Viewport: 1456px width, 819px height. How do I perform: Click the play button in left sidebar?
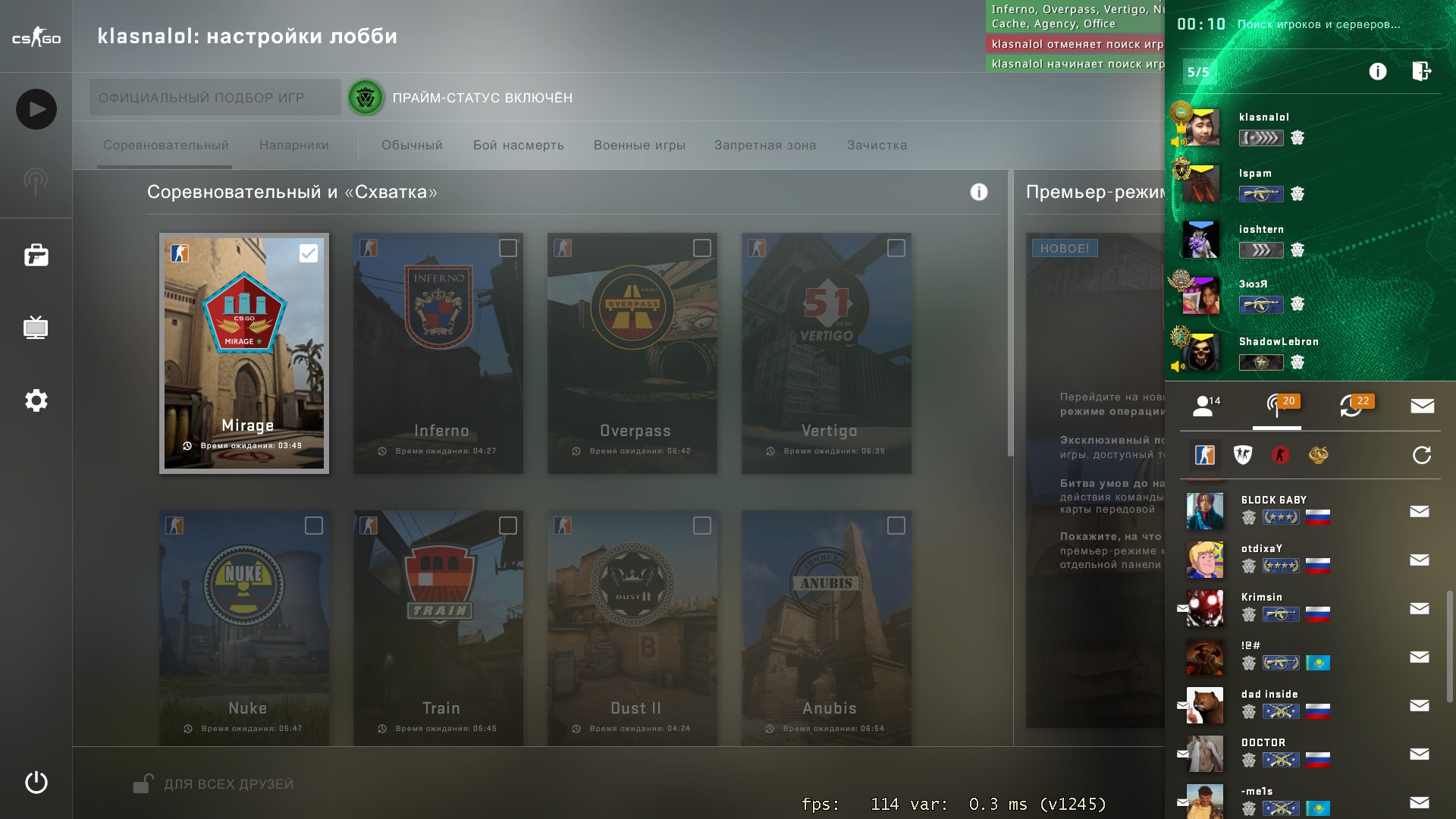(x=36, y=109)
